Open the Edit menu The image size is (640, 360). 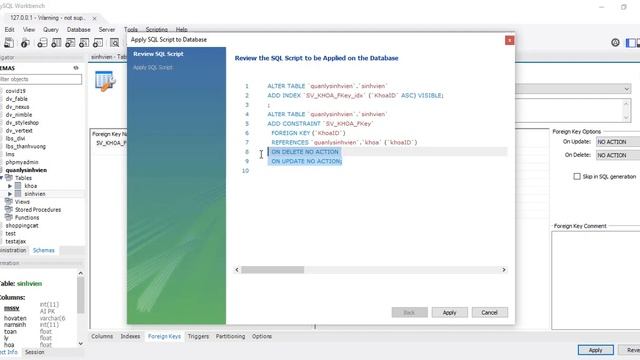9,29
